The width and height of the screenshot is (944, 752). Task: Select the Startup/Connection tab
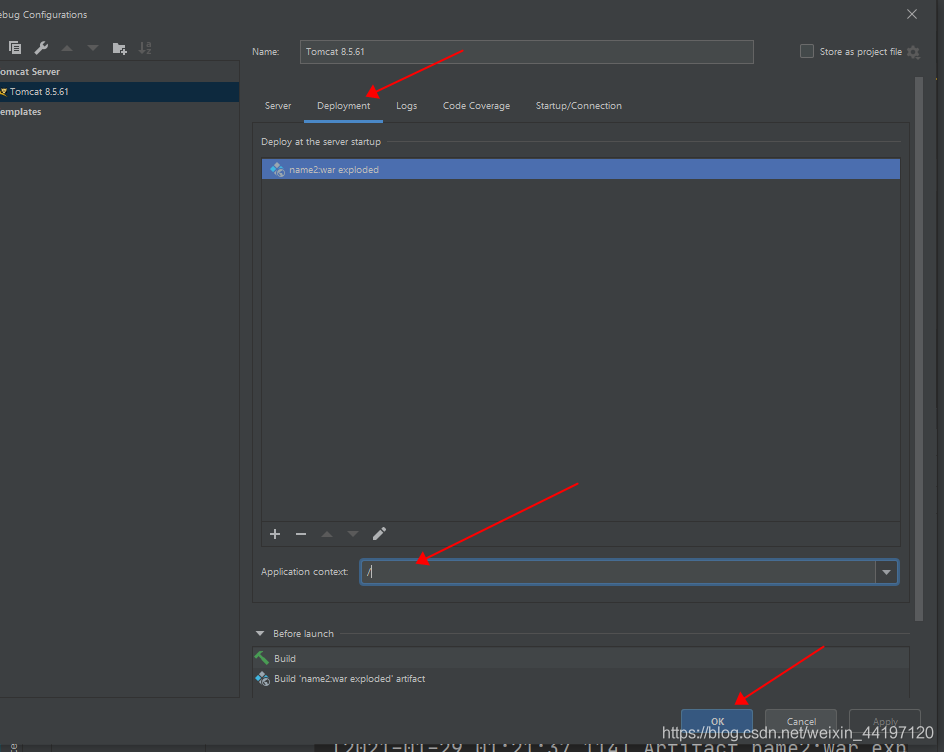pos(578,106)
